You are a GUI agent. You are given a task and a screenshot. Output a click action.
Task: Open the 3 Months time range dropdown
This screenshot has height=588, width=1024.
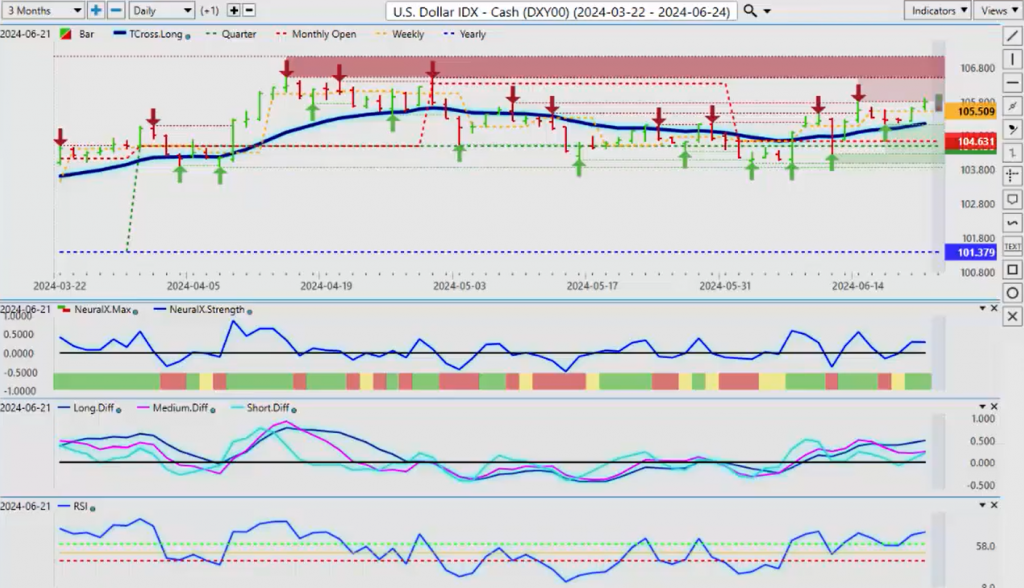click(x=43, y=10)
